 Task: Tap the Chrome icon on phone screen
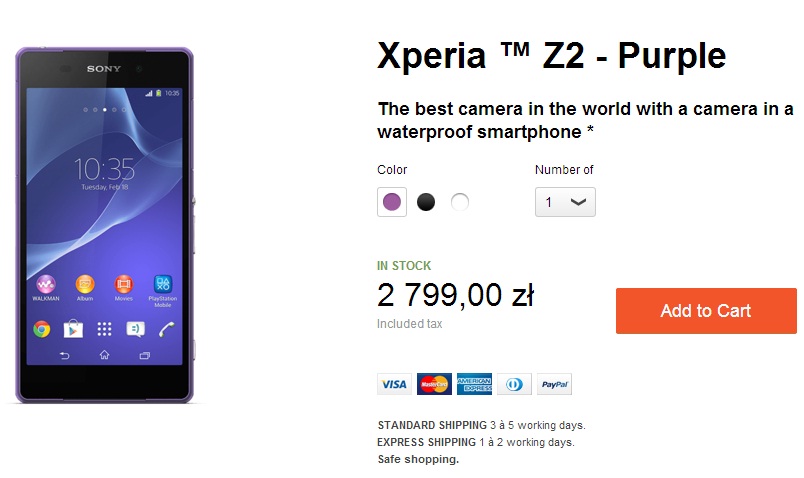coord(42,329)
